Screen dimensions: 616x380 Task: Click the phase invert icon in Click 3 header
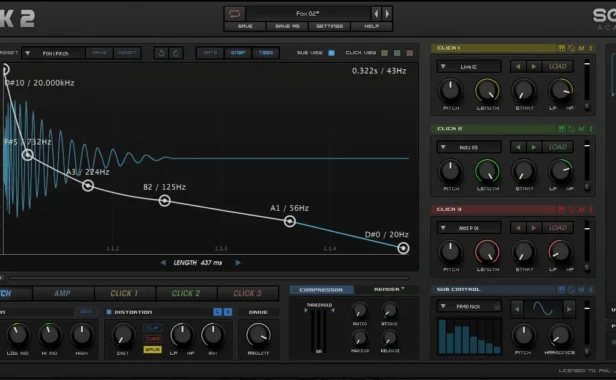tap(571, 209)
